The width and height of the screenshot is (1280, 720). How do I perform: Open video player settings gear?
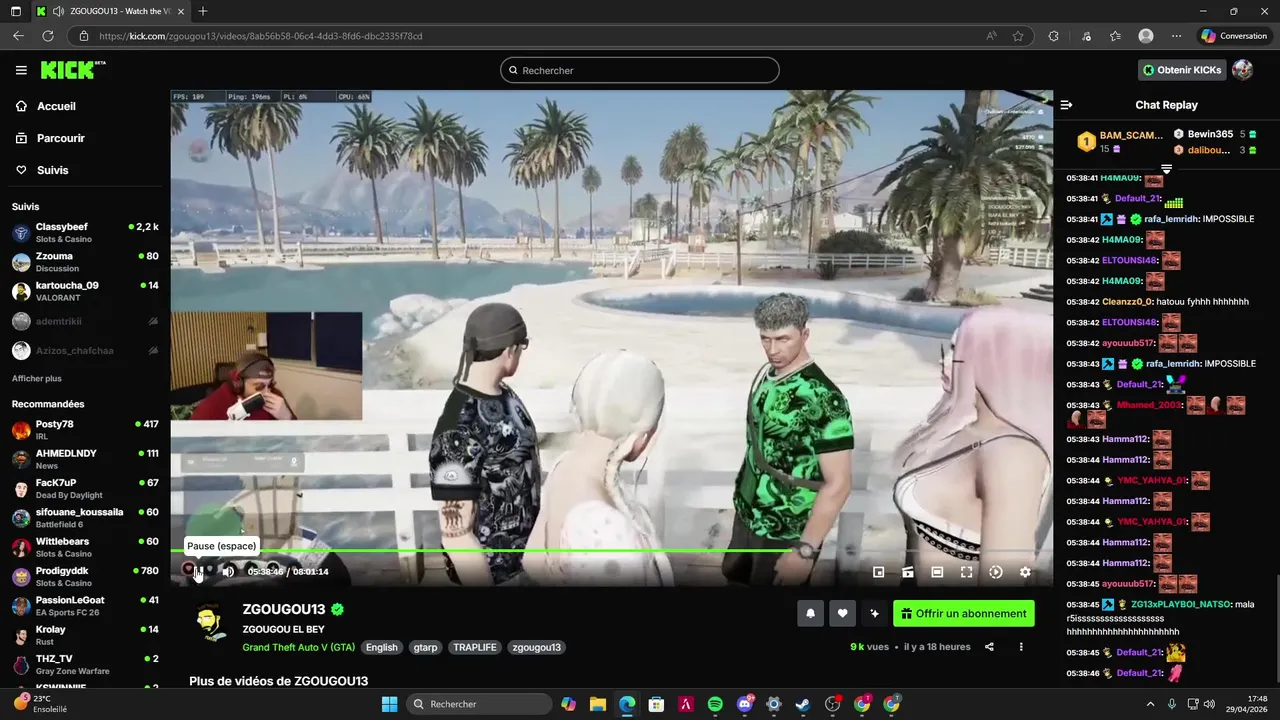[1025, 572]
